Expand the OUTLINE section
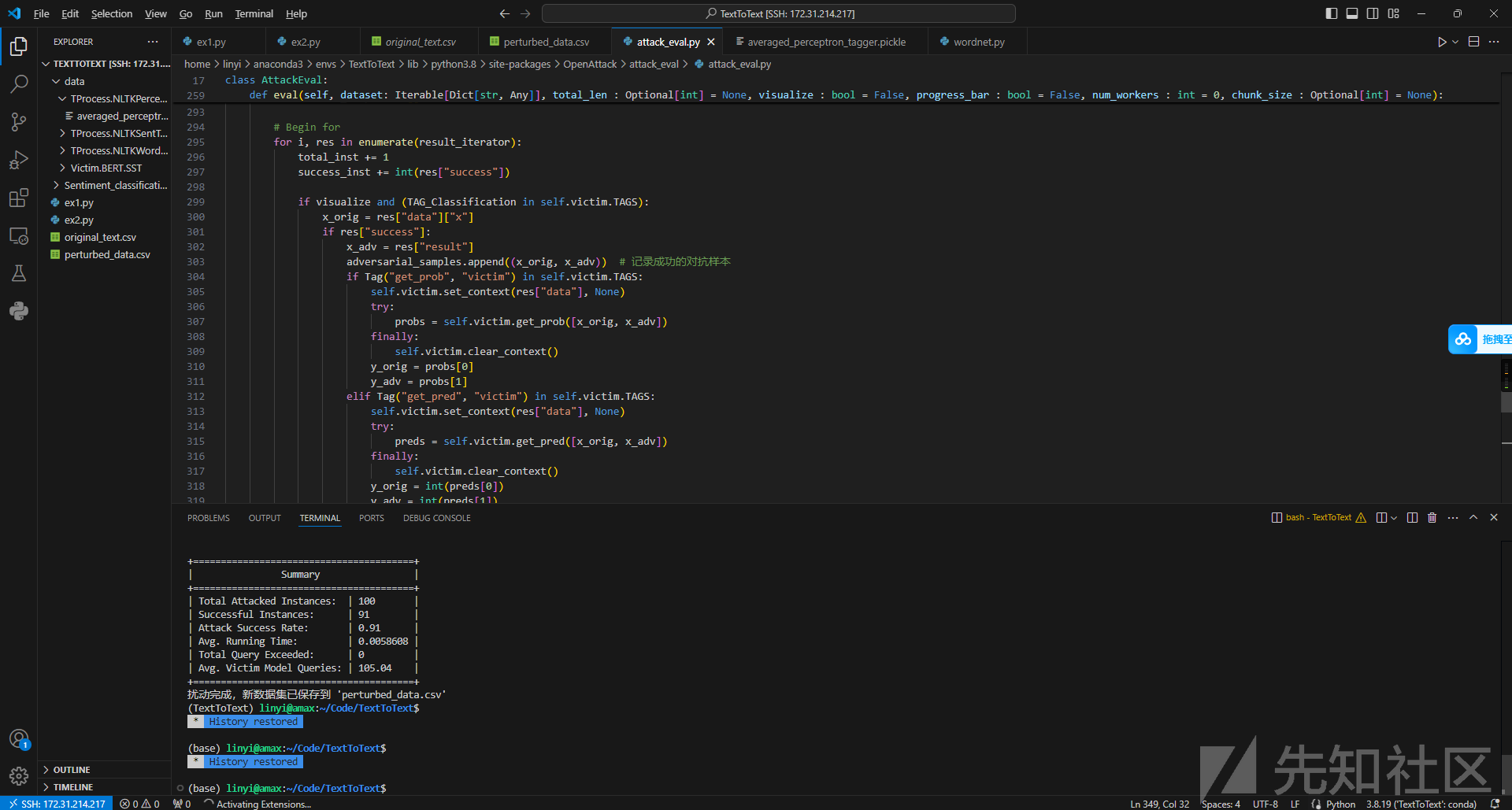 click(x=105, y=770)
